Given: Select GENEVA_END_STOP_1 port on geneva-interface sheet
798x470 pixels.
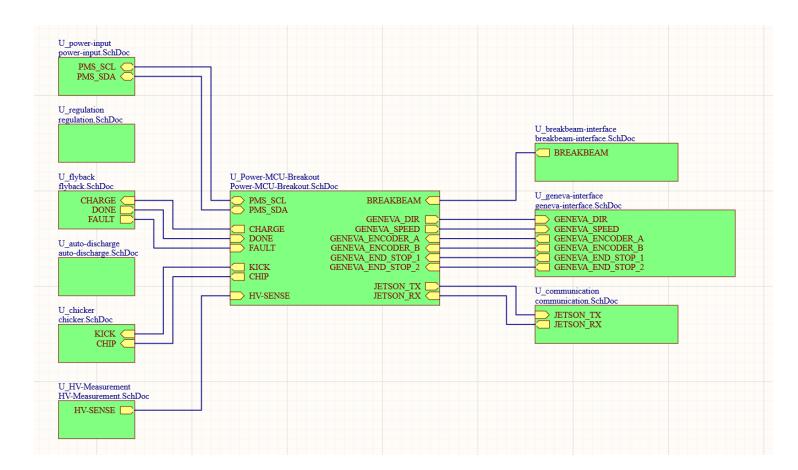Looking at the screenshot, I should point(543,257).
